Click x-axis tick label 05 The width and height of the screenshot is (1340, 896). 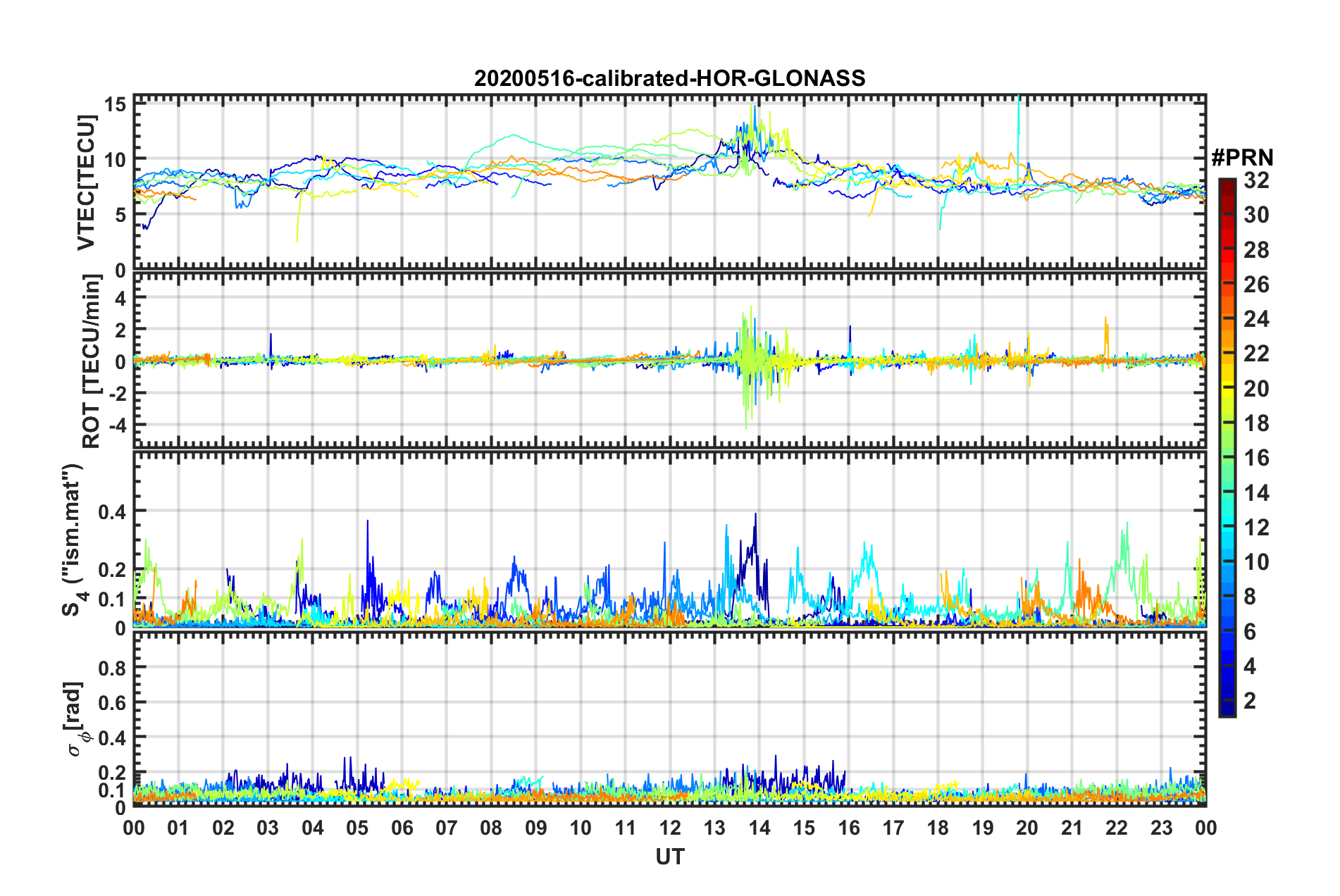[x=357, y=828]
